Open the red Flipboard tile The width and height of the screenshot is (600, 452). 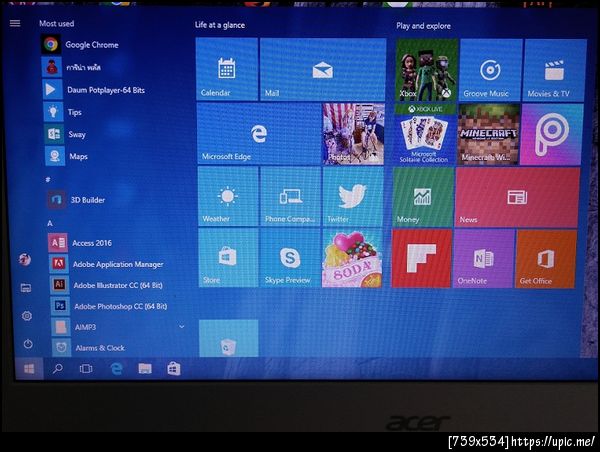pos(421,259)
